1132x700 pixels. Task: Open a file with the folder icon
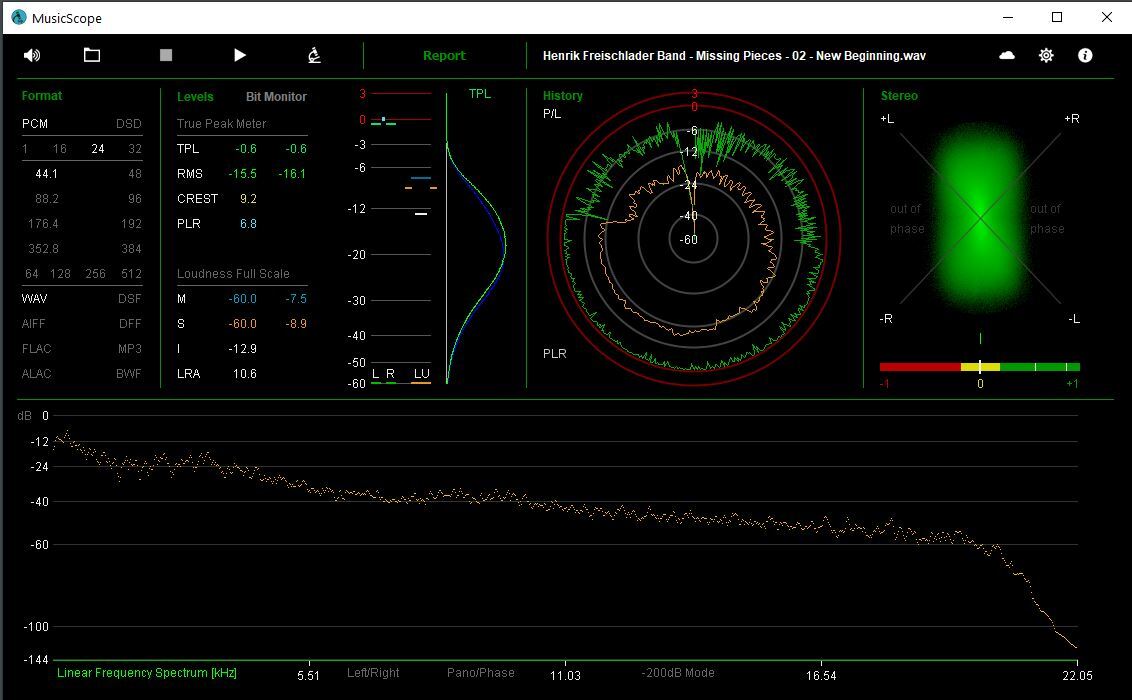click(x=92, y=56)
